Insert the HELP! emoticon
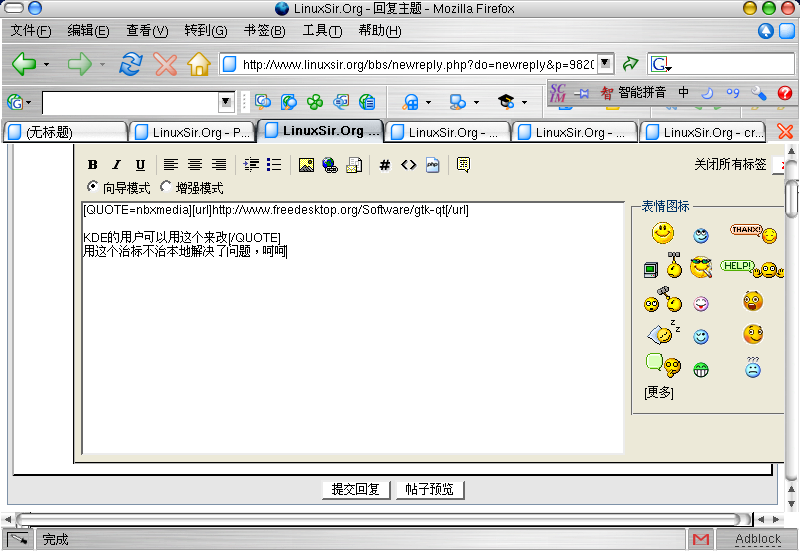The height and width of the screenshot is (552, 800). (x=752, y=268)
